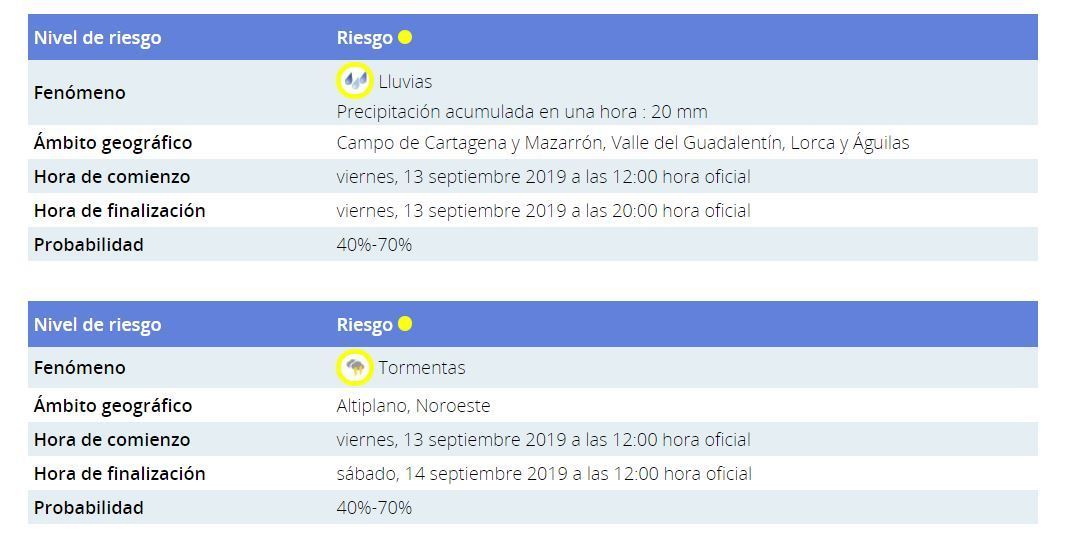This screenshot has height=549, width=1067.
Task: Click the yellow risk dot in the storm warning header
Action: click(x=405, y=324)
